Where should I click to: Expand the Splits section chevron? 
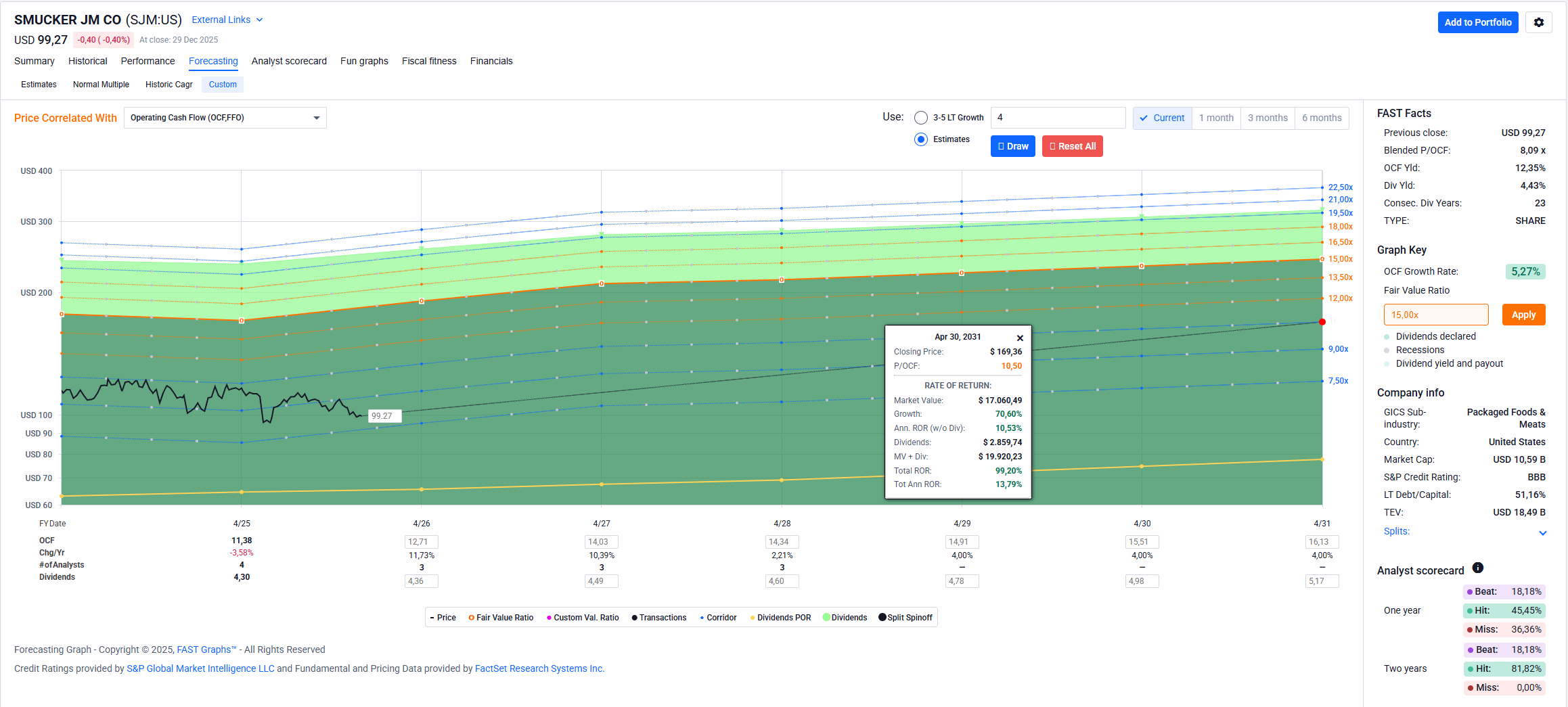[x=1542, y=533]
